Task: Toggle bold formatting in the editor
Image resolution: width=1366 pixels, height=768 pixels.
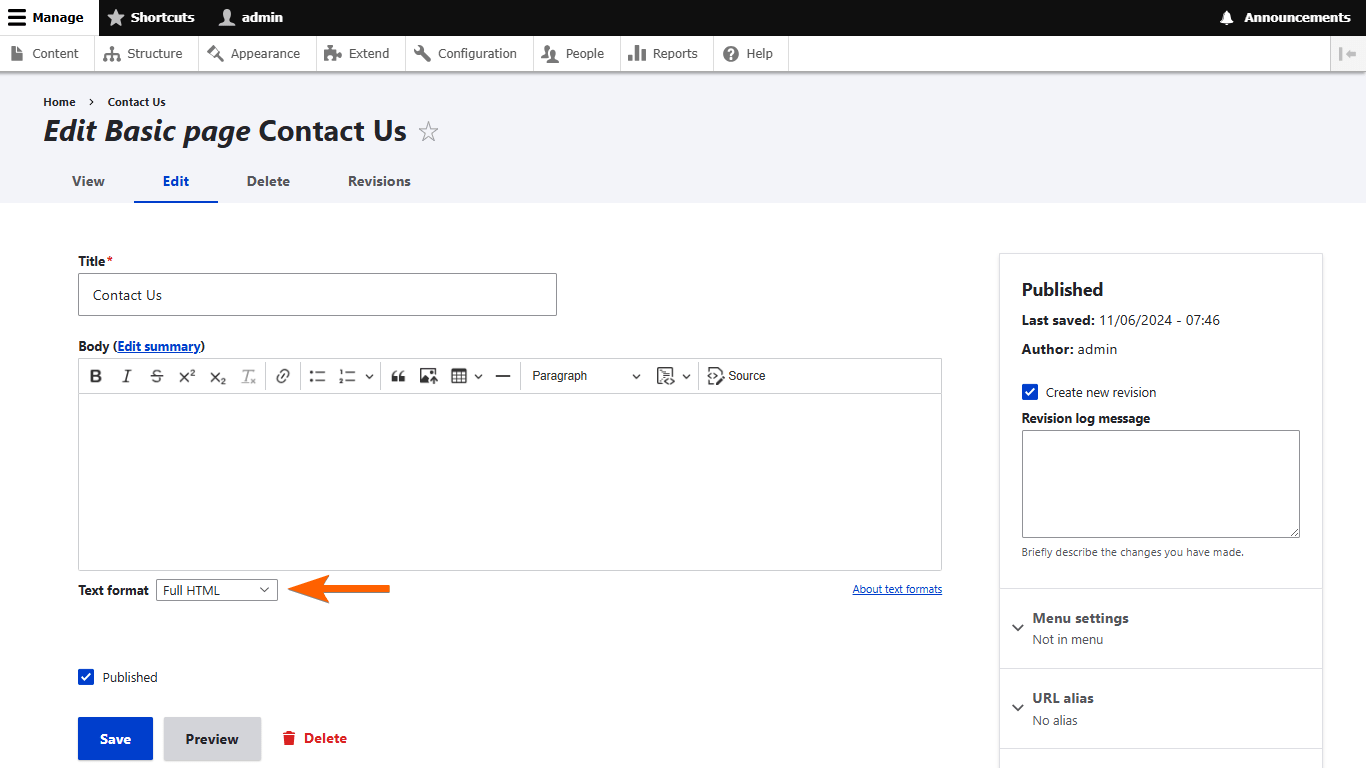Action: click(x=96, y=376)
